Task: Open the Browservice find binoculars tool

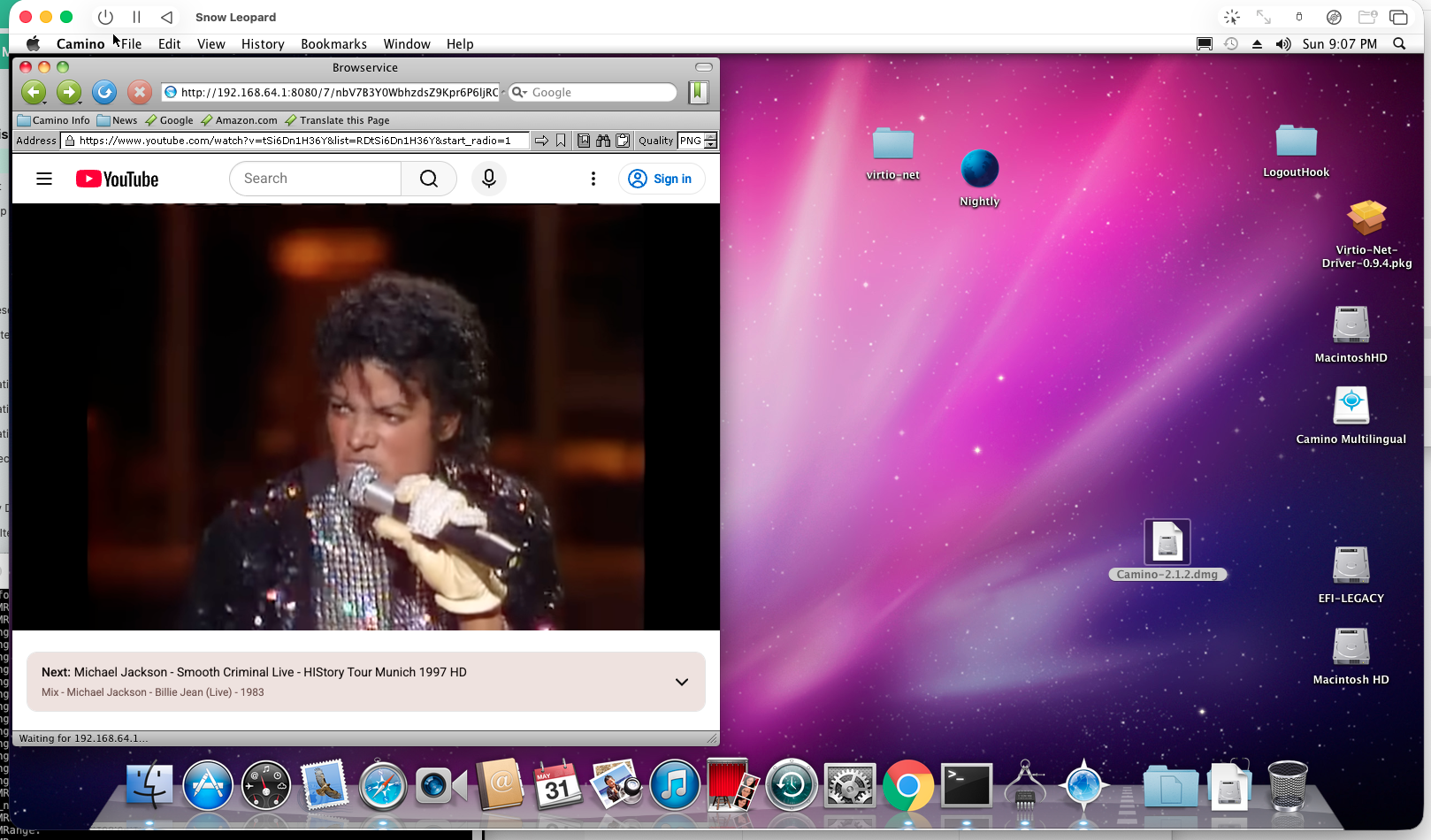Action: [x=603, y=141]
